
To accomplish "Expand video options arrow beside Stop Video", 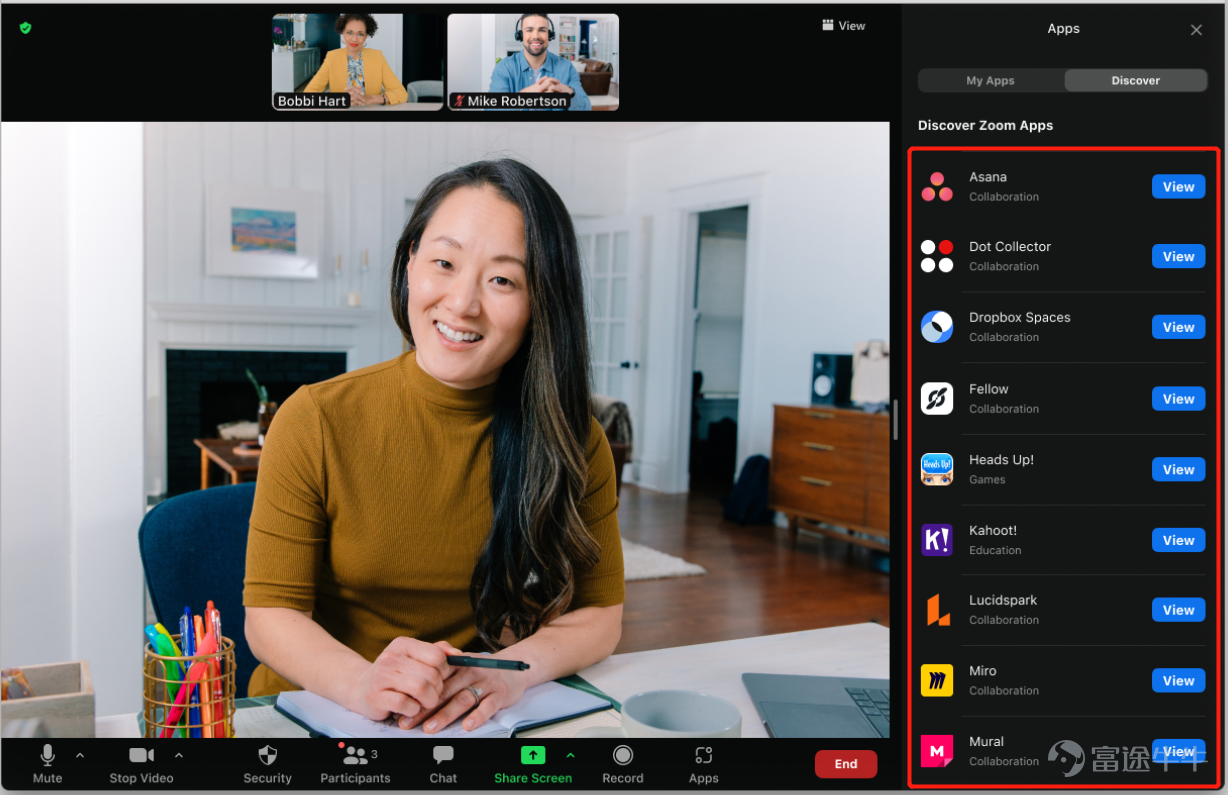I will coord(179,755).
